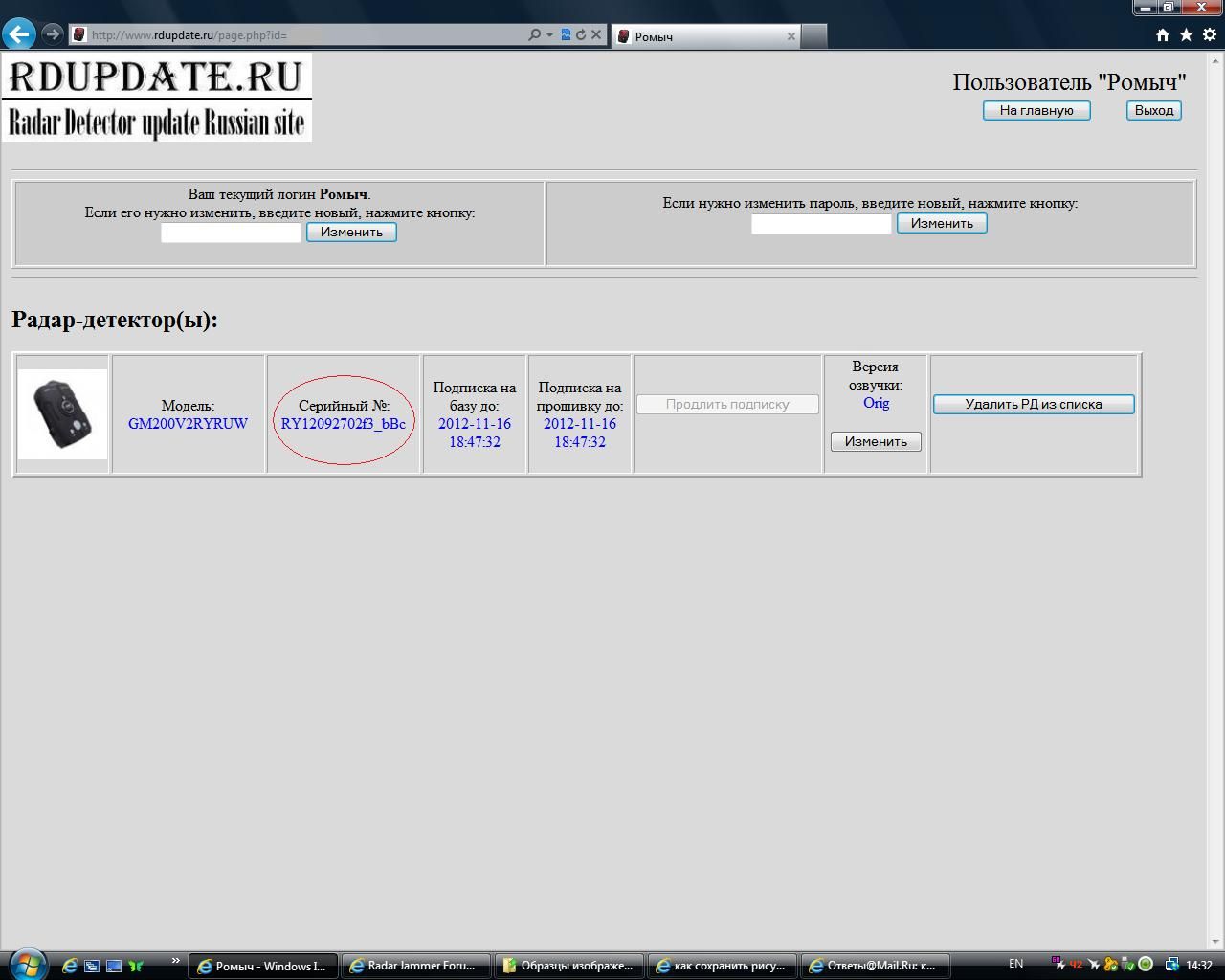The image size is (1225, 980).
Task: Toggle Compatibility View icon in address bar
Action: (566, 35)
